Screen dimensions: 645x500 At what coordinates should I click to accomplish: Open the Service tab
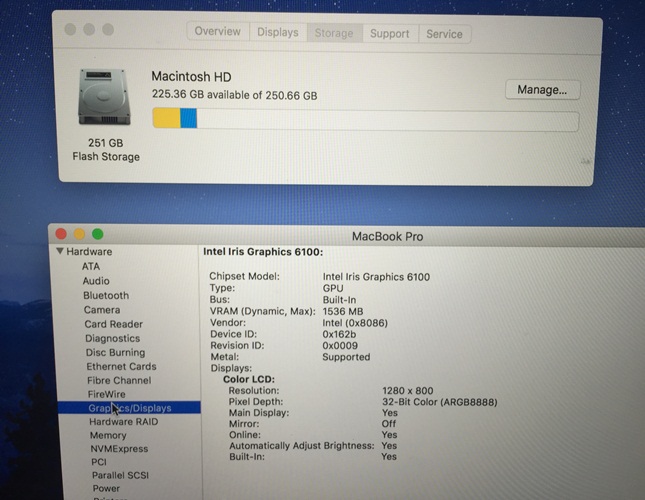click(x=444, y=34)
